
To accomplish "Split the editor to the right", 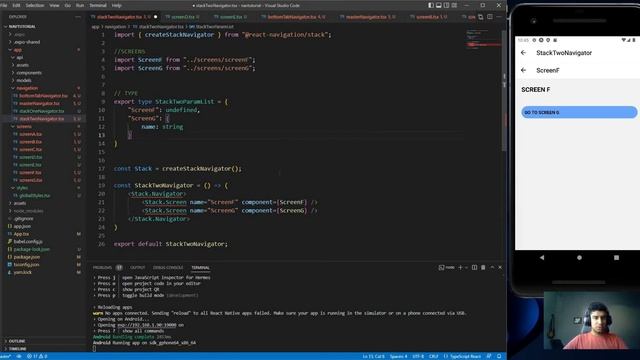I will [490, 17].
